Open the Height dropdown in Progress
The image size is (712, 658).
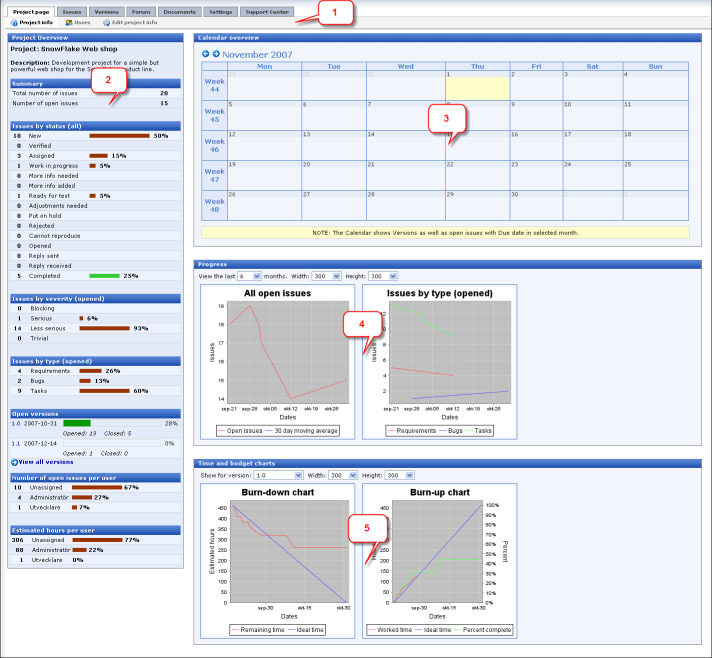click(384, 276)
